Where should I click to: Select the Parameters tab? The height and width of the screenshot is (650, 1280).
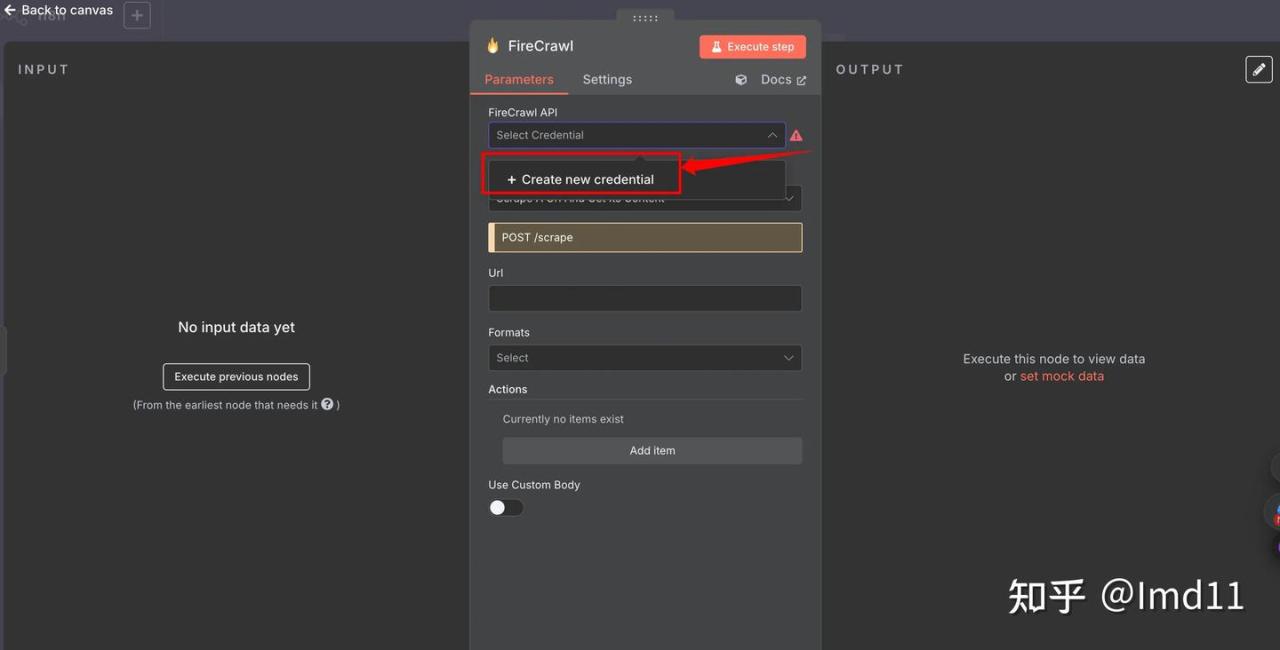point(518,80)
